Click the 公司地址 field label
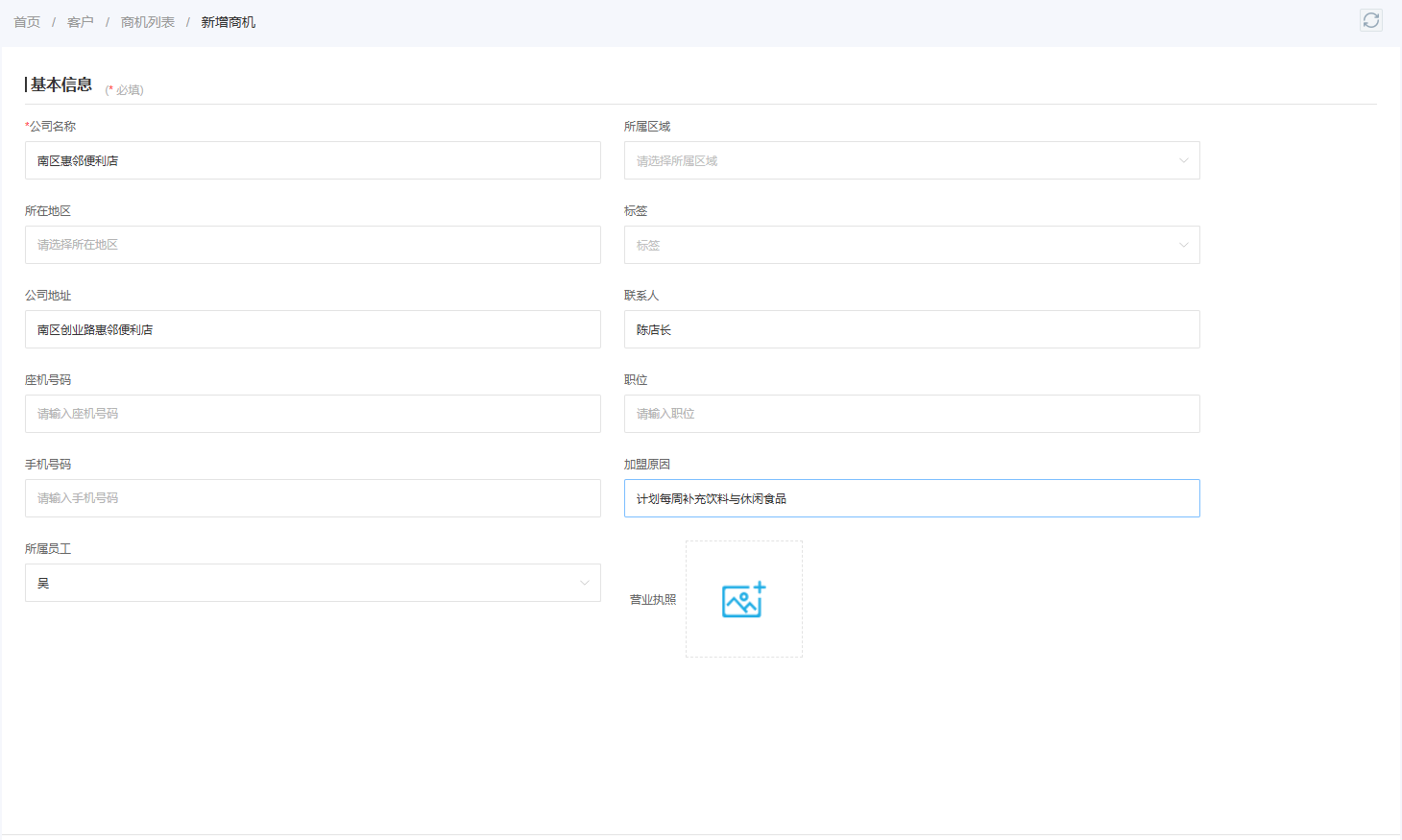This screenshot has width=1402, height=840. click(48, 295)
